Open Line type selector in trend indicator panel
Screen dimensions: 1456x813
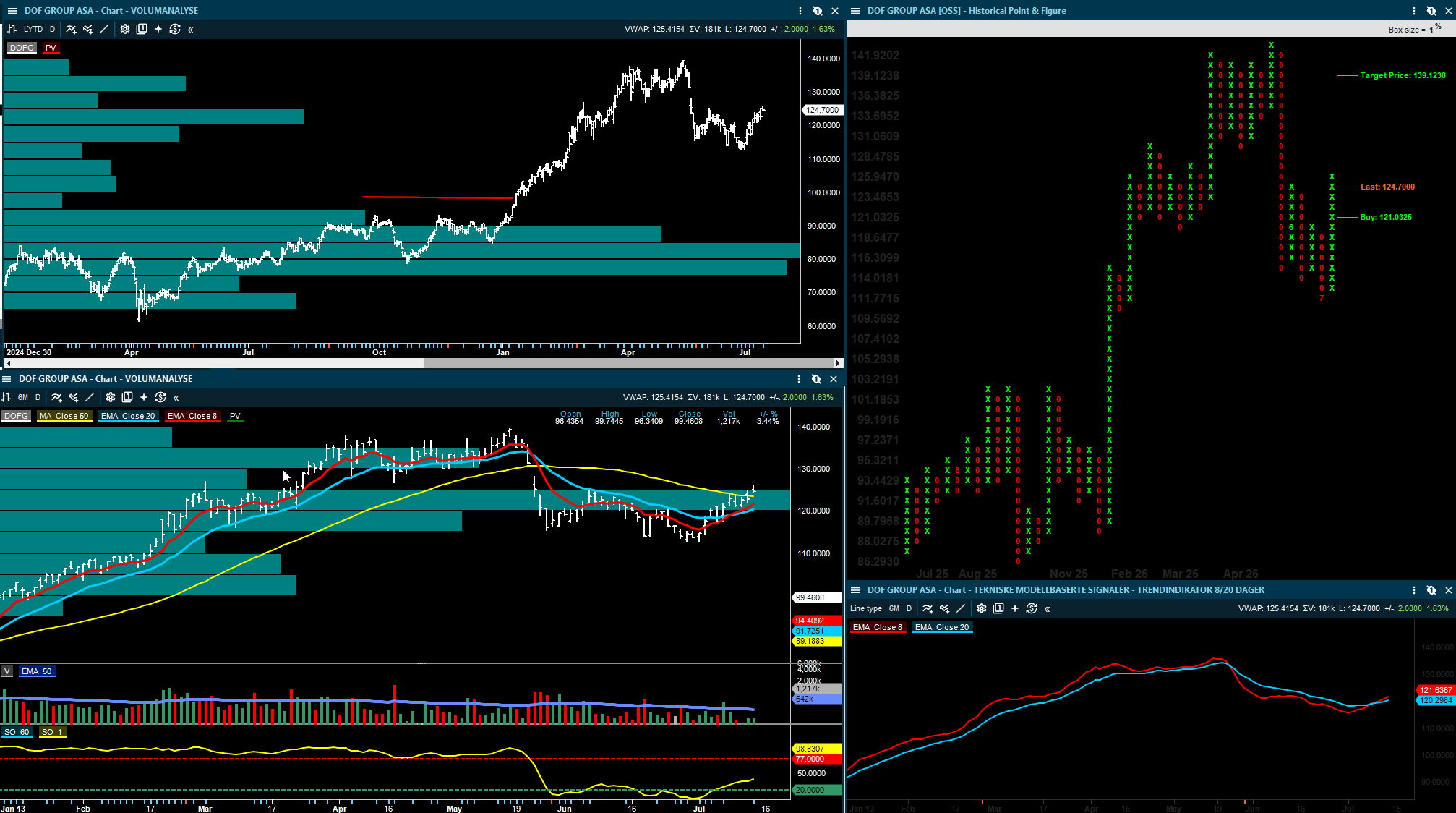click(x=866, y=609)
